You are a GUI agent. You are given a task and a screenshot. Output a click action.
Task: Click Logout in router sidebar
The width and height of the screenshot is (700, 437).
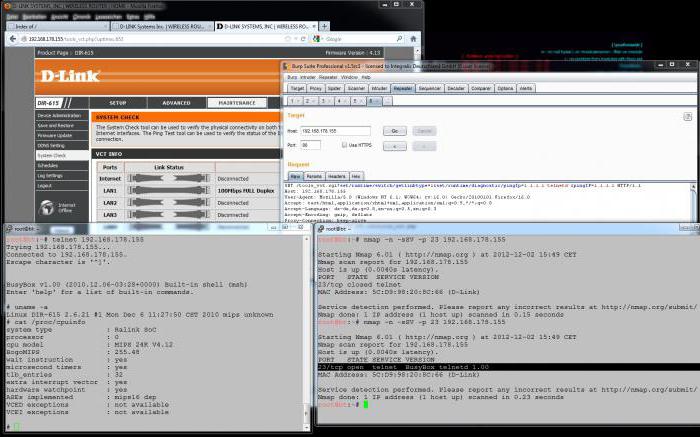click(62, 186)
